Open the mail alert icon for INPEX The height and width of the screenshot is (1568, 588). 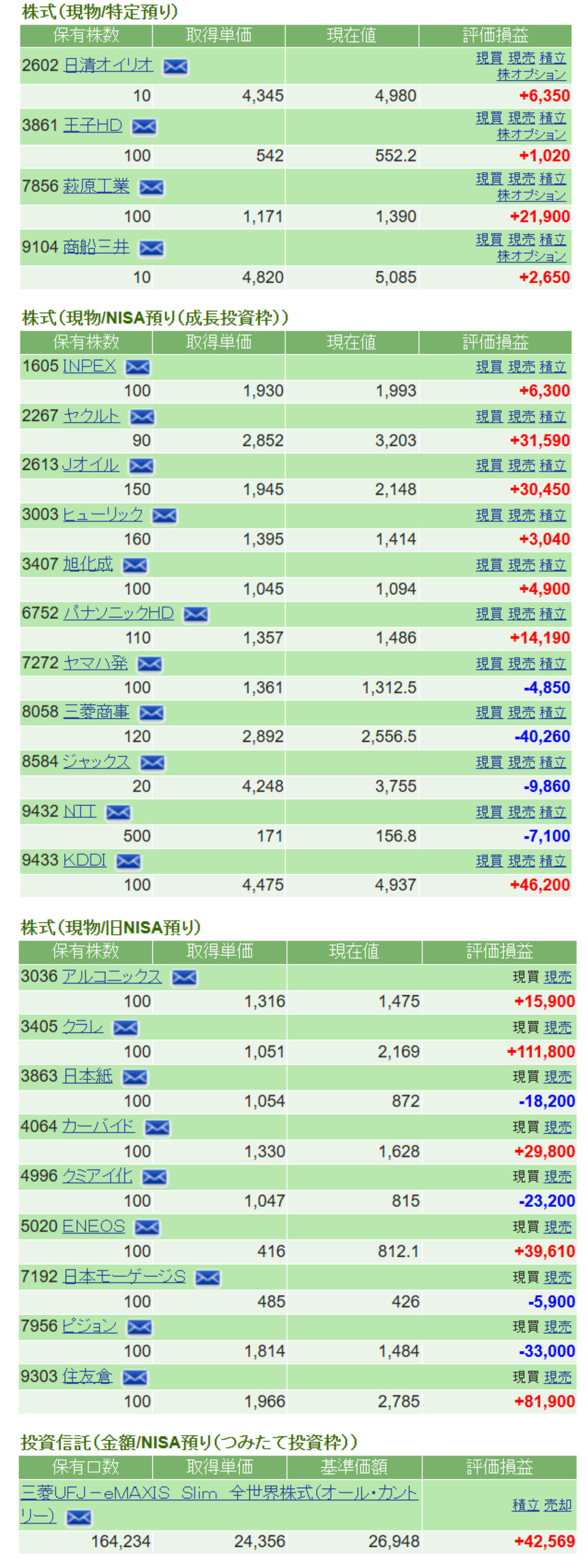point(138,367)
